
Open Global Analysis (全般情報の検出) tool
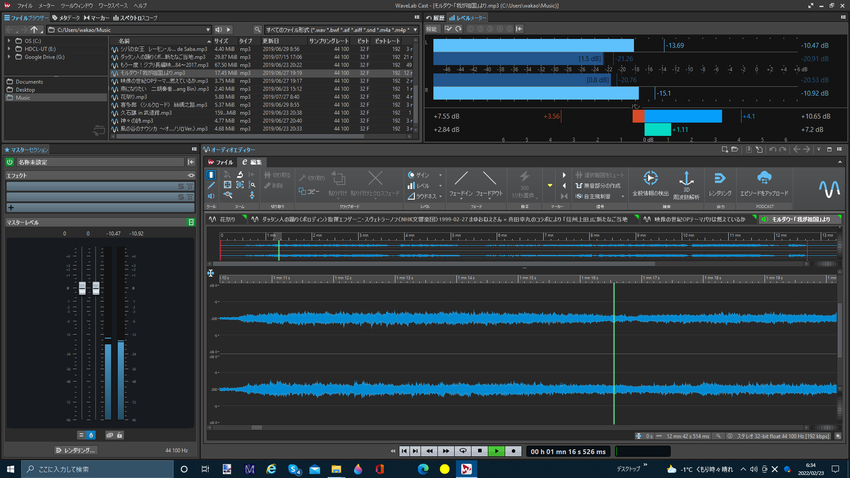click(x=651, y=183)
